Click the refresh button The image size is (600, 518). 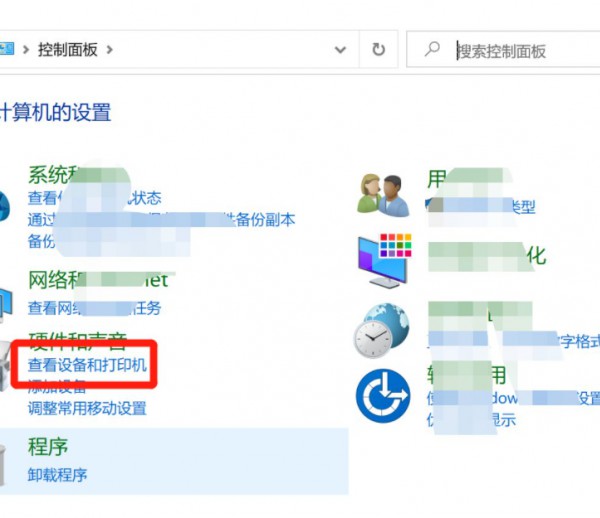coord(378,49)
